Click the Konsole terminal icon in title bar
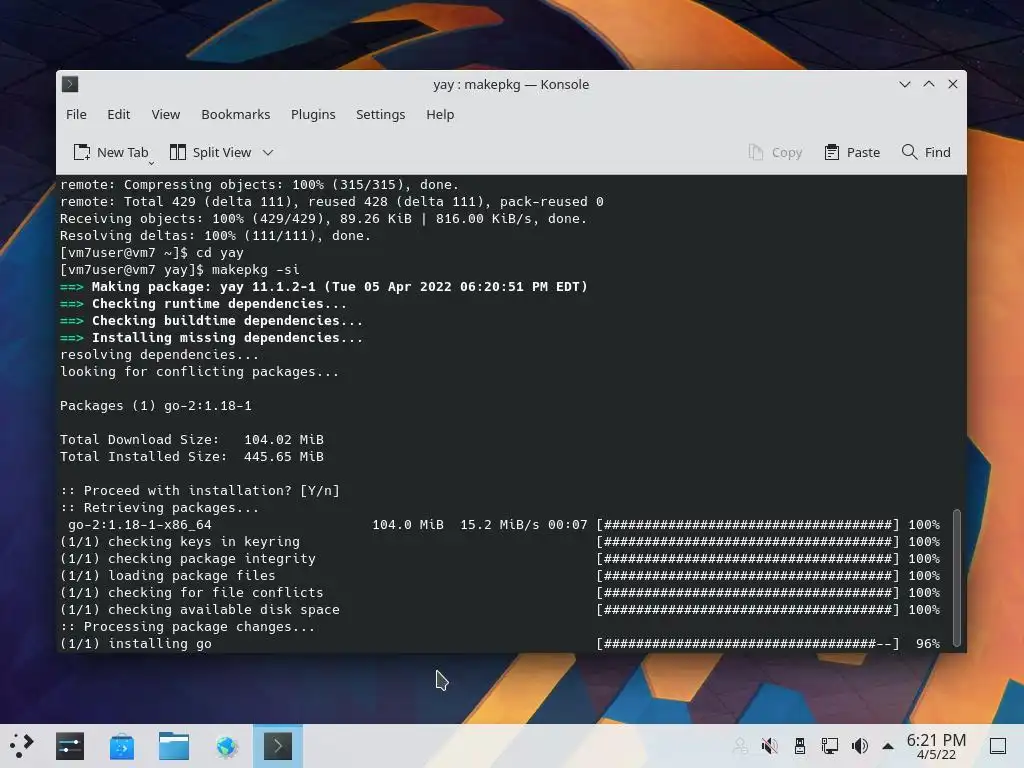The image size is (1024, 768). point(70,84)
